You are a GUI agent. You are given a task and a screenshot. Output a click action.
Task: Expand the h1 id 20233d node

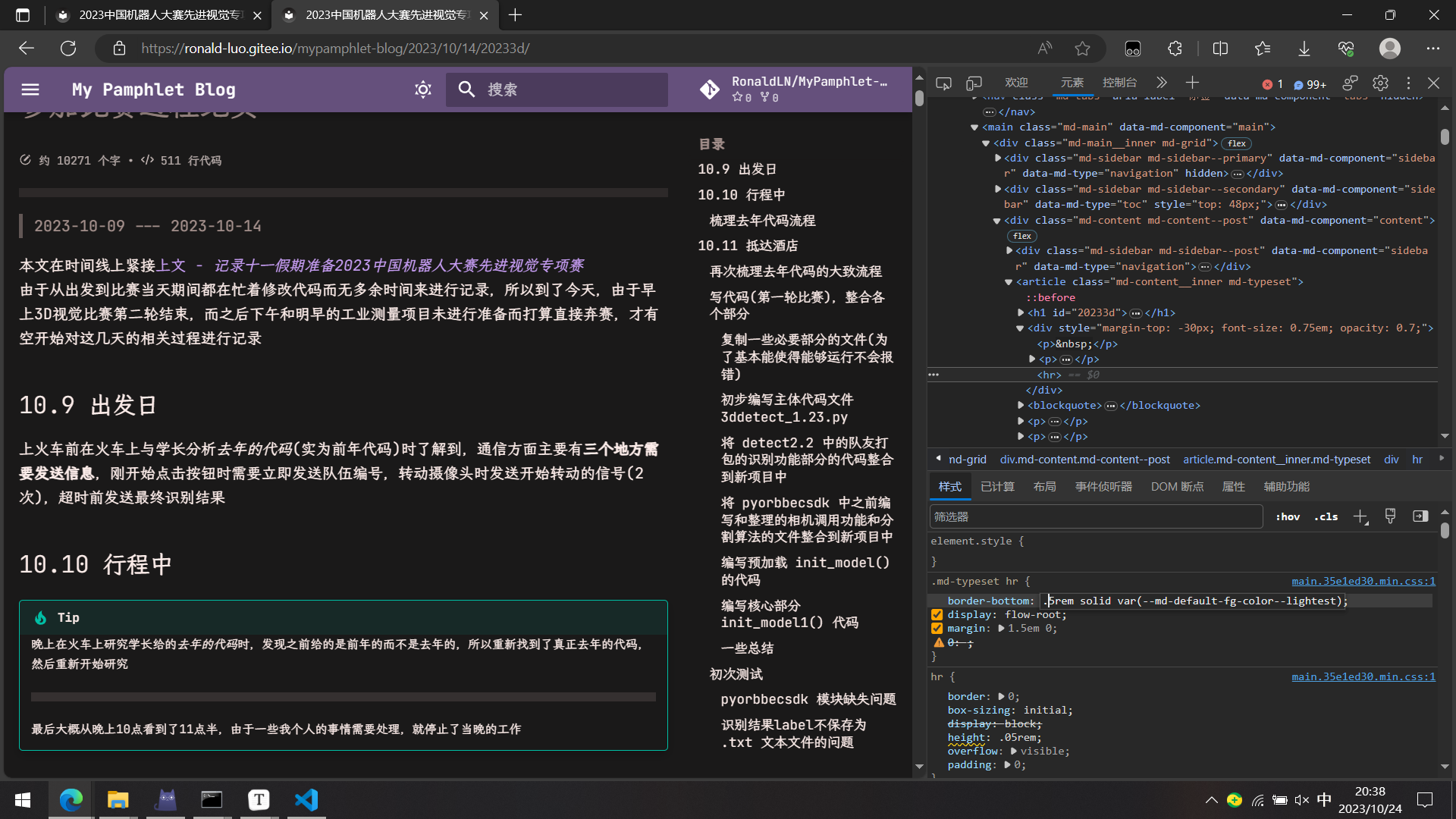[1021, 312]
